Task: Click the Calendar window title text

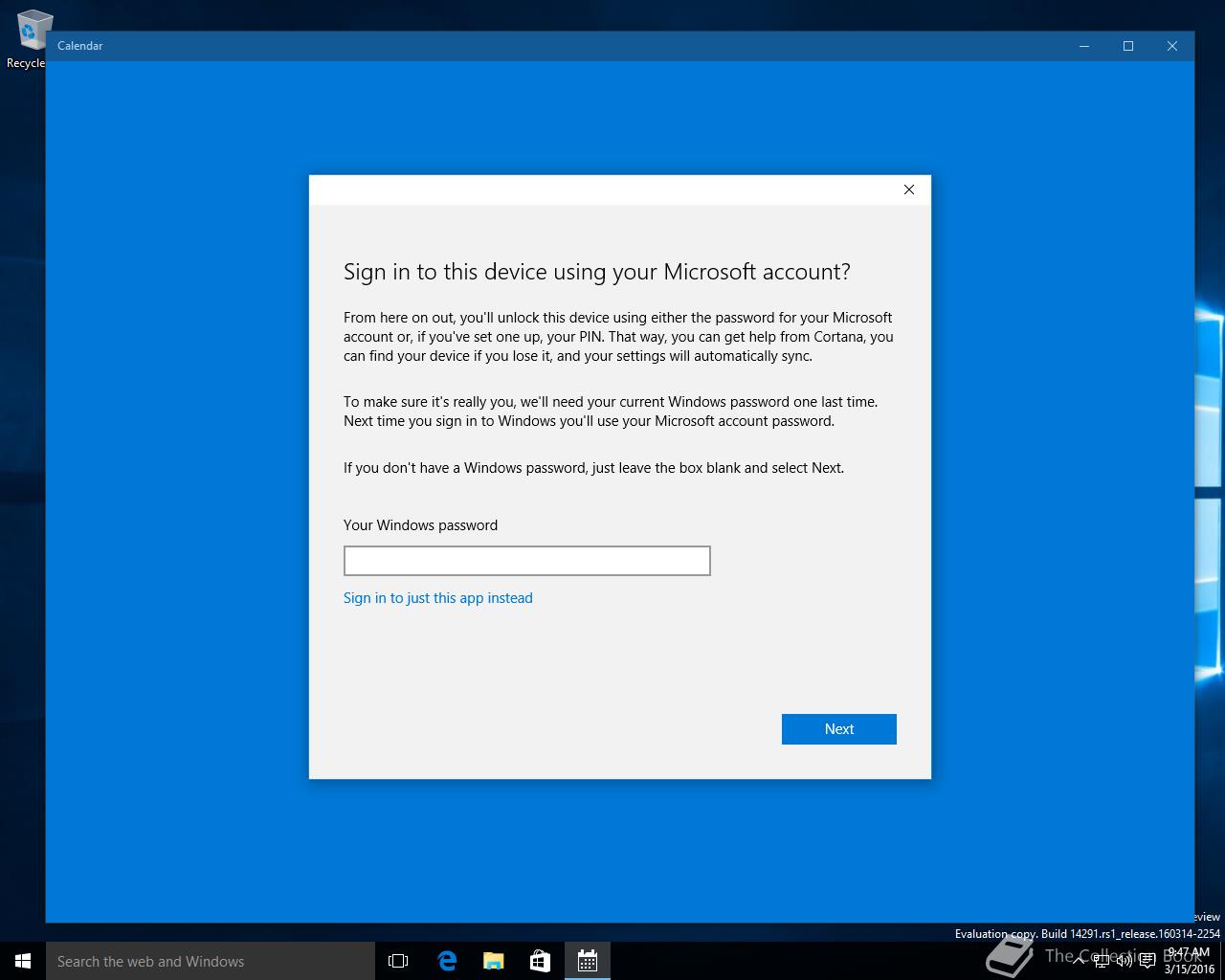Action: pos(79,46)
